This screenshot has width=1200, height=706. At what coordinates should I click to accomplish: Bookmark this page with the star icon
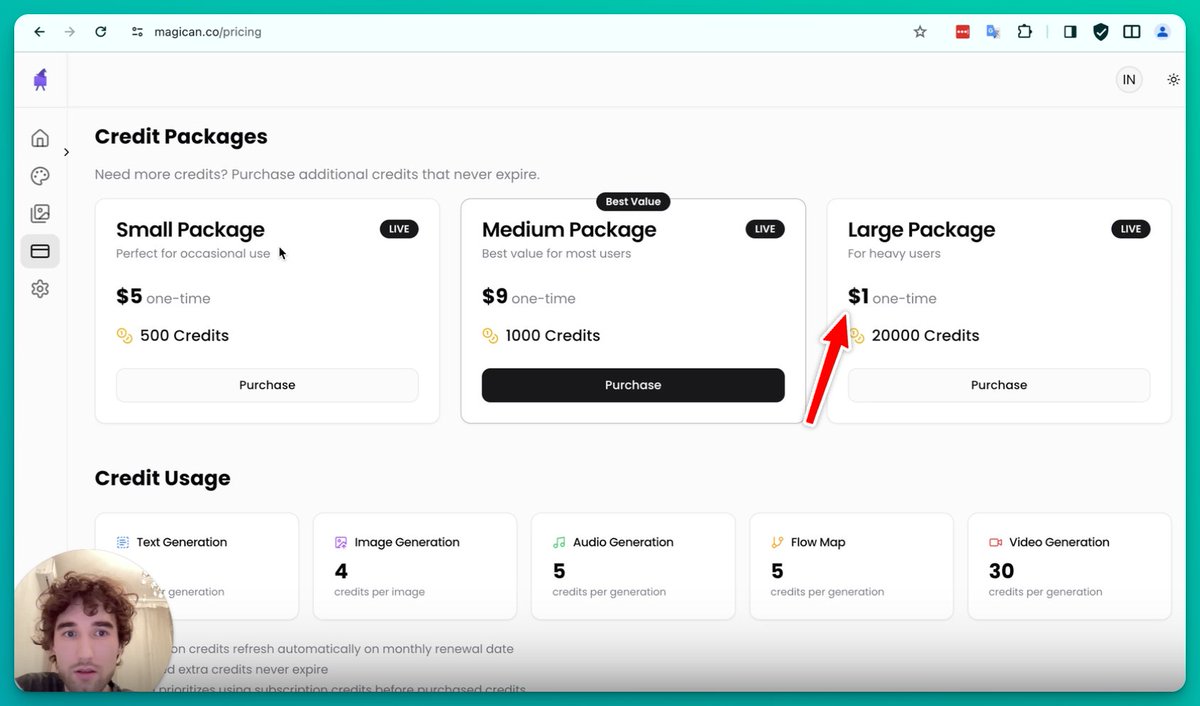pyautogui.click(x=920, y=32)
